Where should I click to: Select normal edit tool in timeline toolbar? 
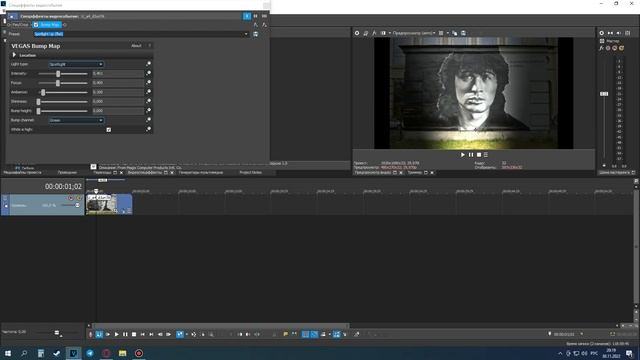pos(180,334)
